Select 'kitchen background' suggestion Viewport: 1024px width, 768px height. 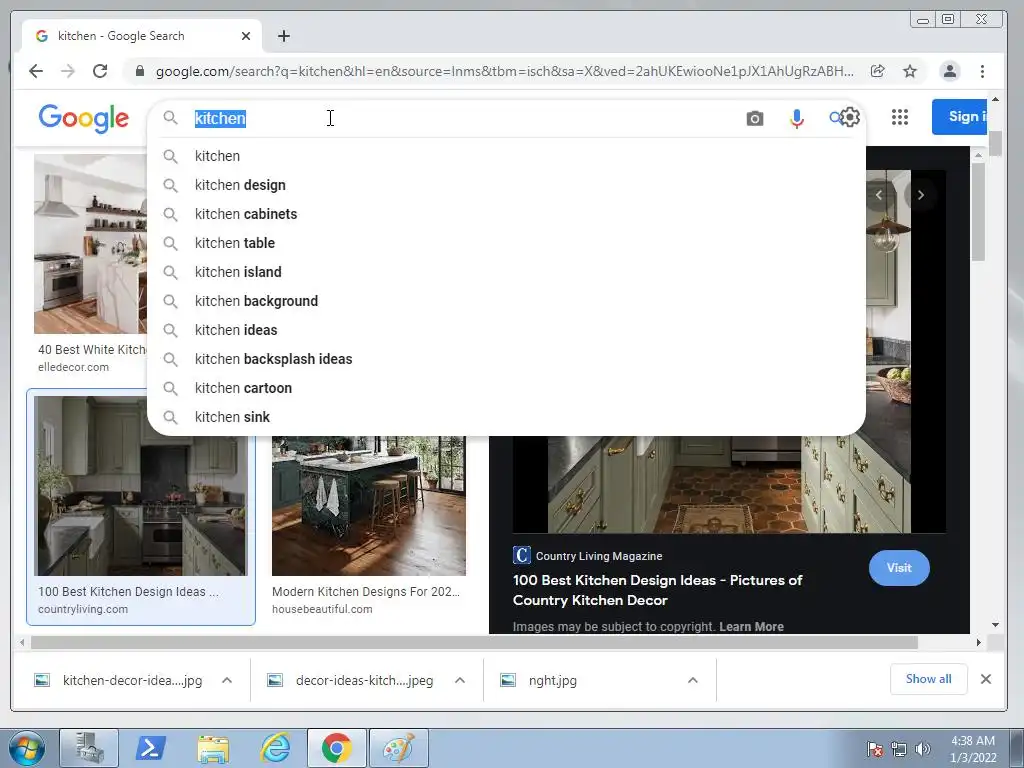tap(506, 301)
